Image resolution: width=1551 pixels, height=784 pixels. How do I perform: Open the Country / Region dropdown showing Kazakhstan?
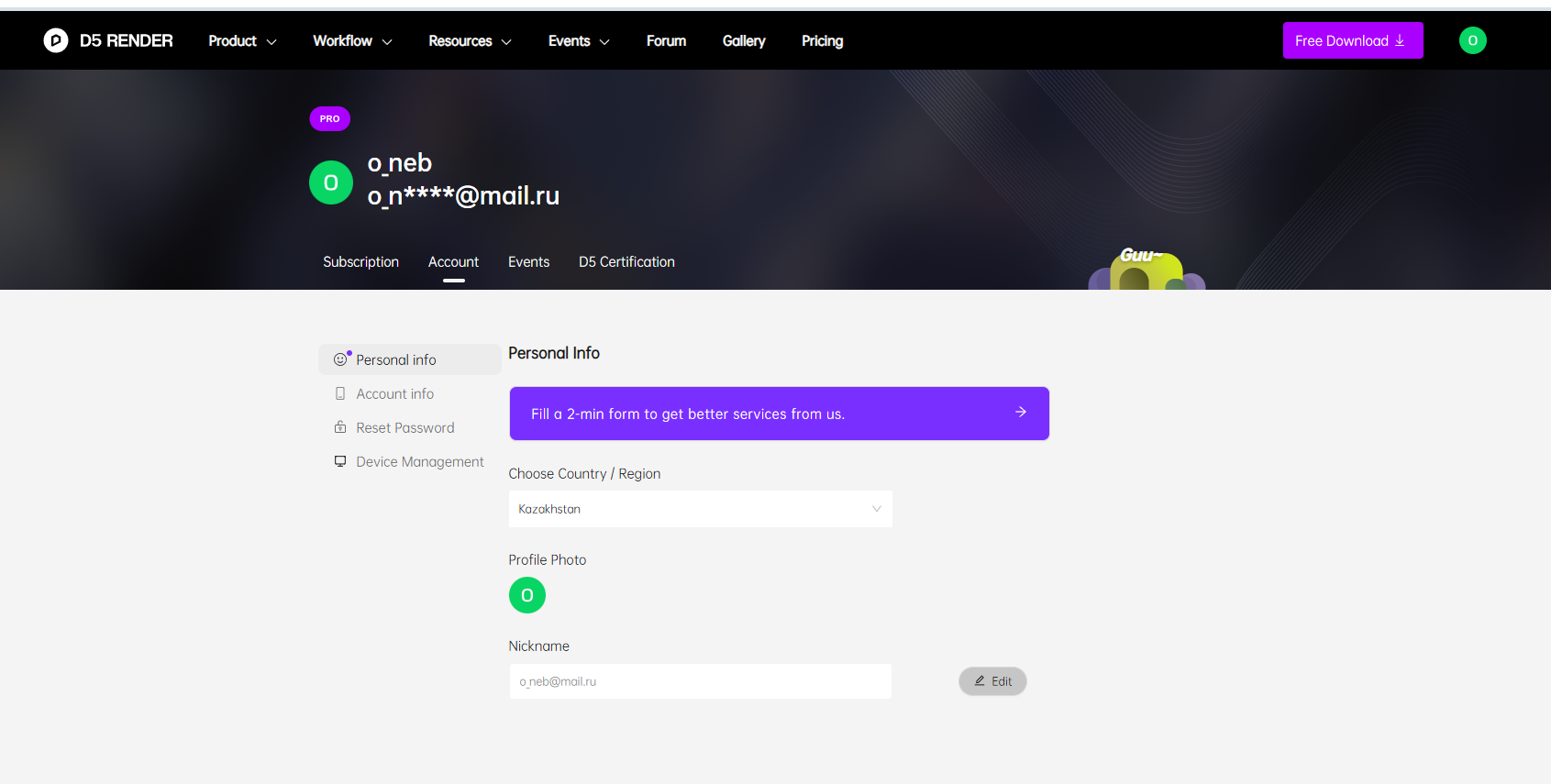pos(700,509)
